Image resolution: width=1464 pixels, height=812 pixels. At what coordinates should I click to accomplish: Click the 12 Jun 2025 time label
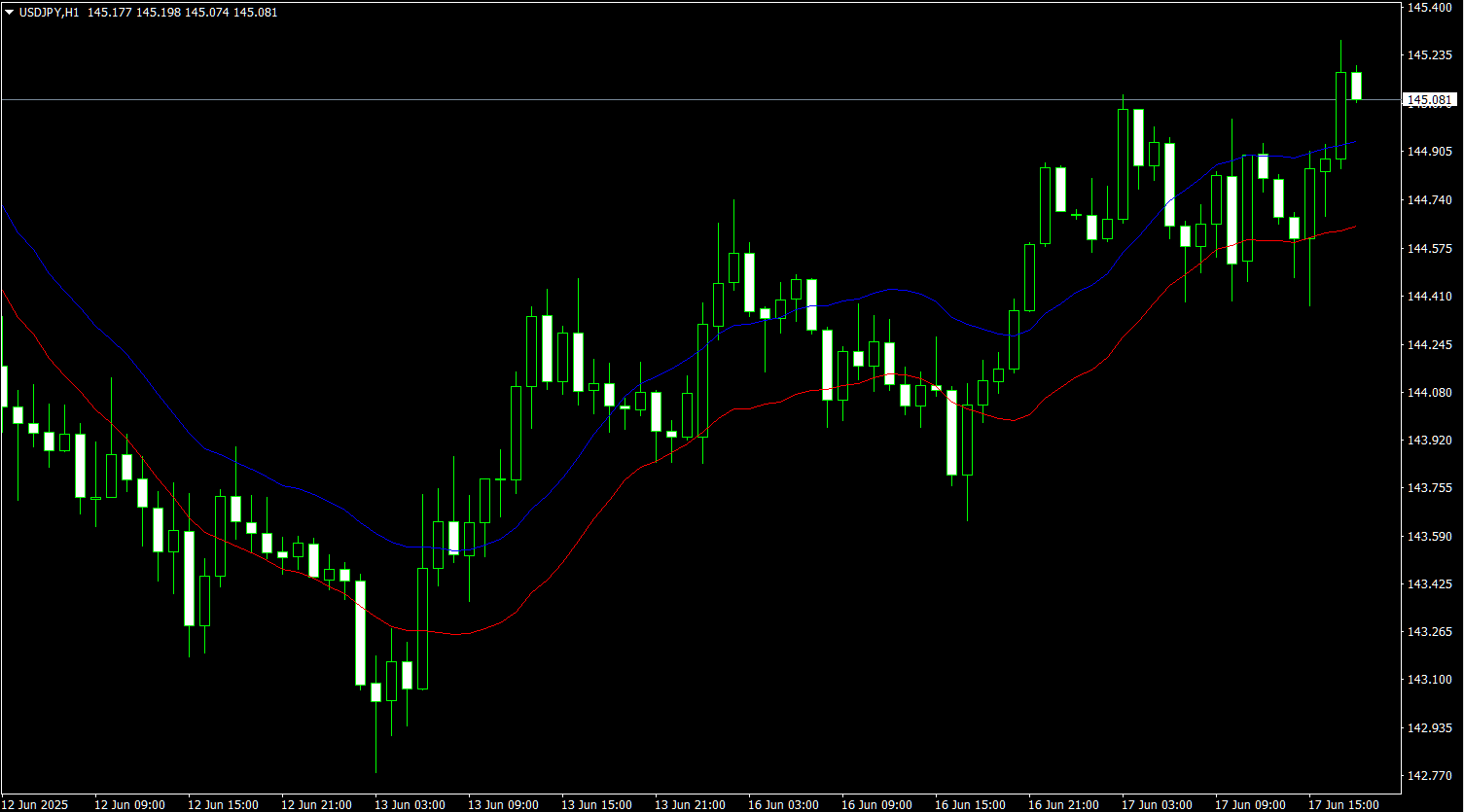click(x=35, y=804)
